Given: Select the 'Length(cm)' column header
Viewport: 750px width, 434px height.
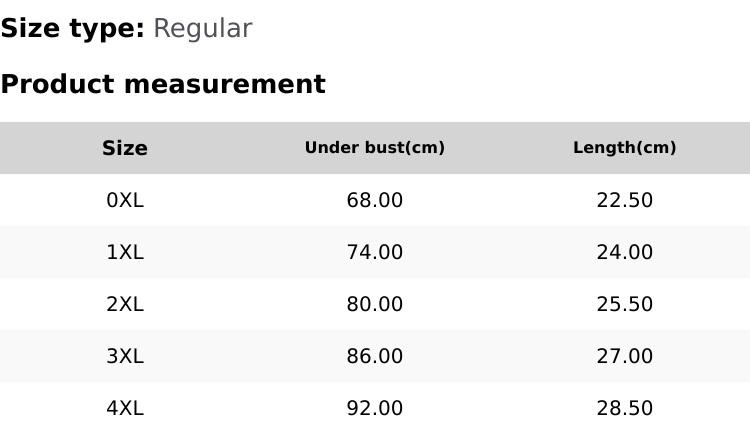Looking at the screenshot, I should tap(625, 148).
